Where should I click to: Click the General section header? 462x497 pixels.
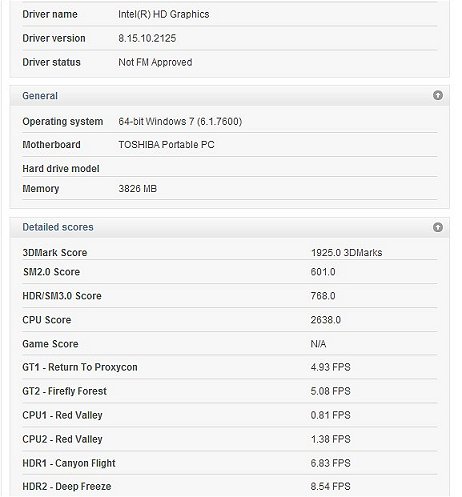click(229, 96)
